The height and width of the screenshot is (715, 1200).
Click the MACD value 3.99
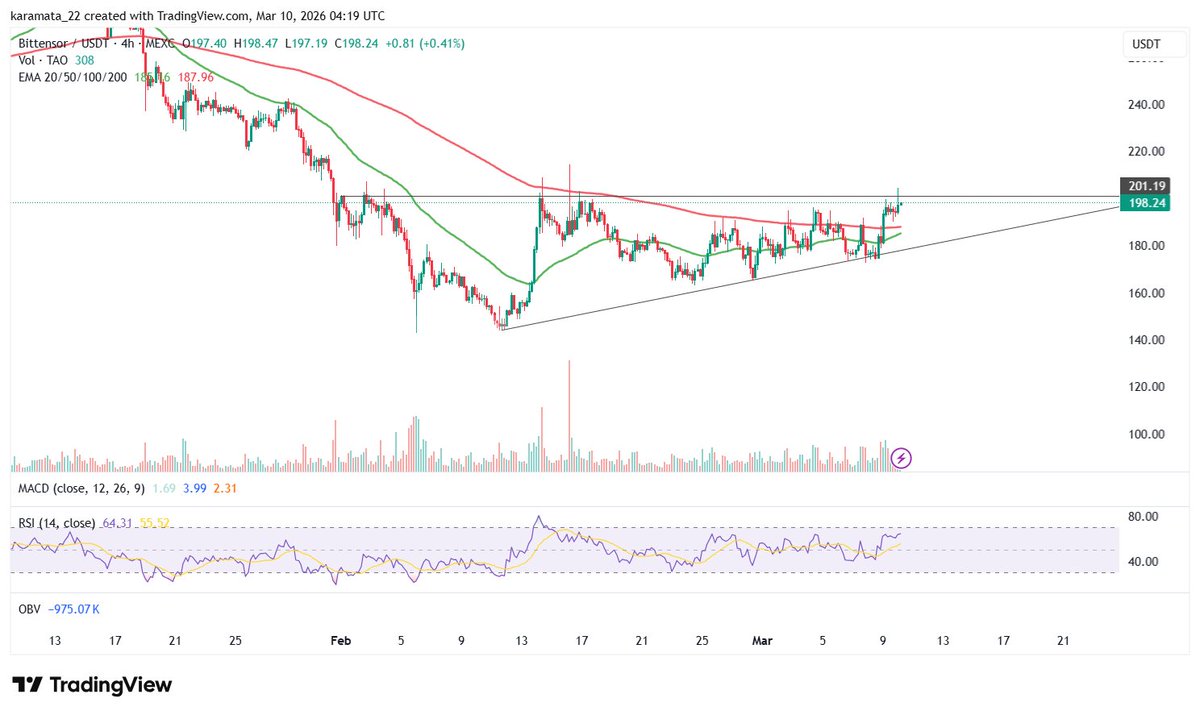pyautogui.click(x=193, y=488)
